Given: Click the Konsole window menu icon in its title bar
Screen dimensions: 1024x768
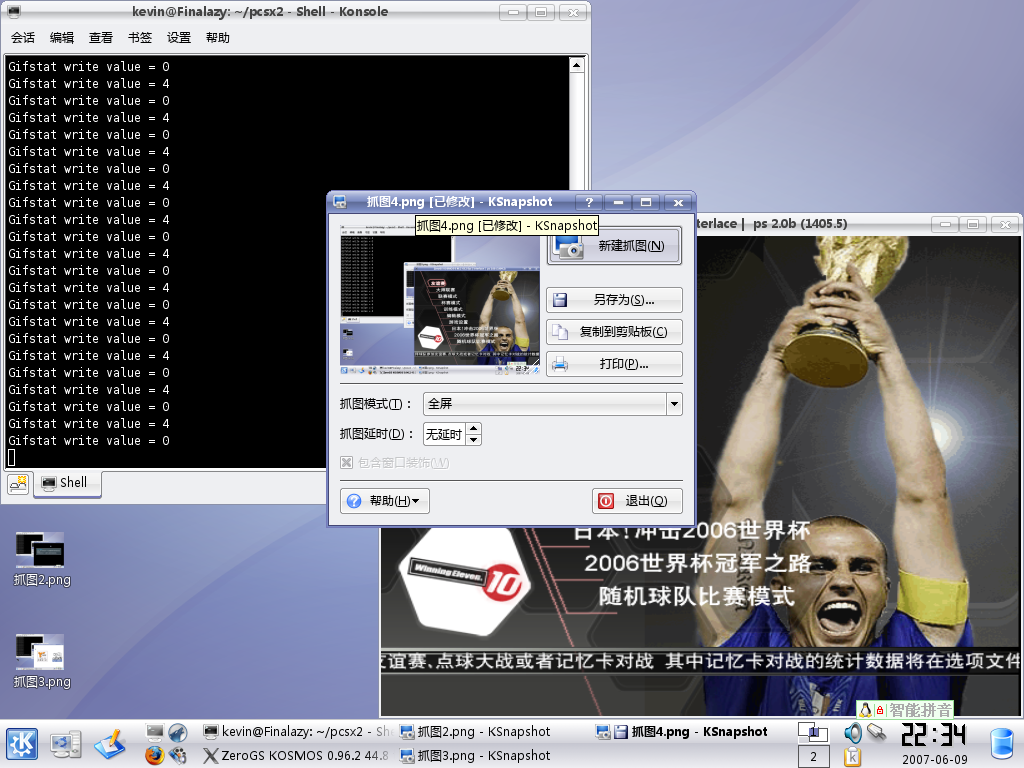Looking at the screenshot, I should click(14, 11).
